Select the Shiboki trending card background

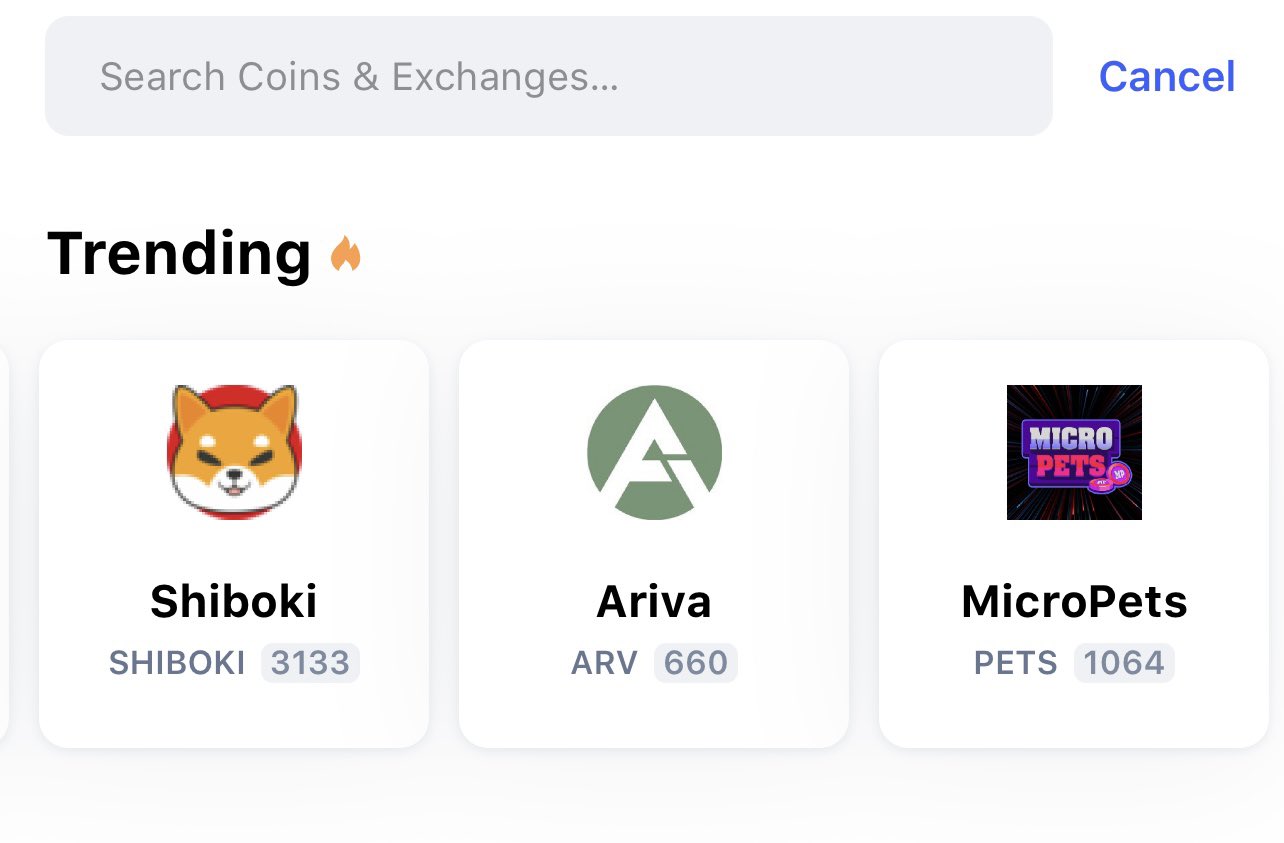click(x=234, y=544)
